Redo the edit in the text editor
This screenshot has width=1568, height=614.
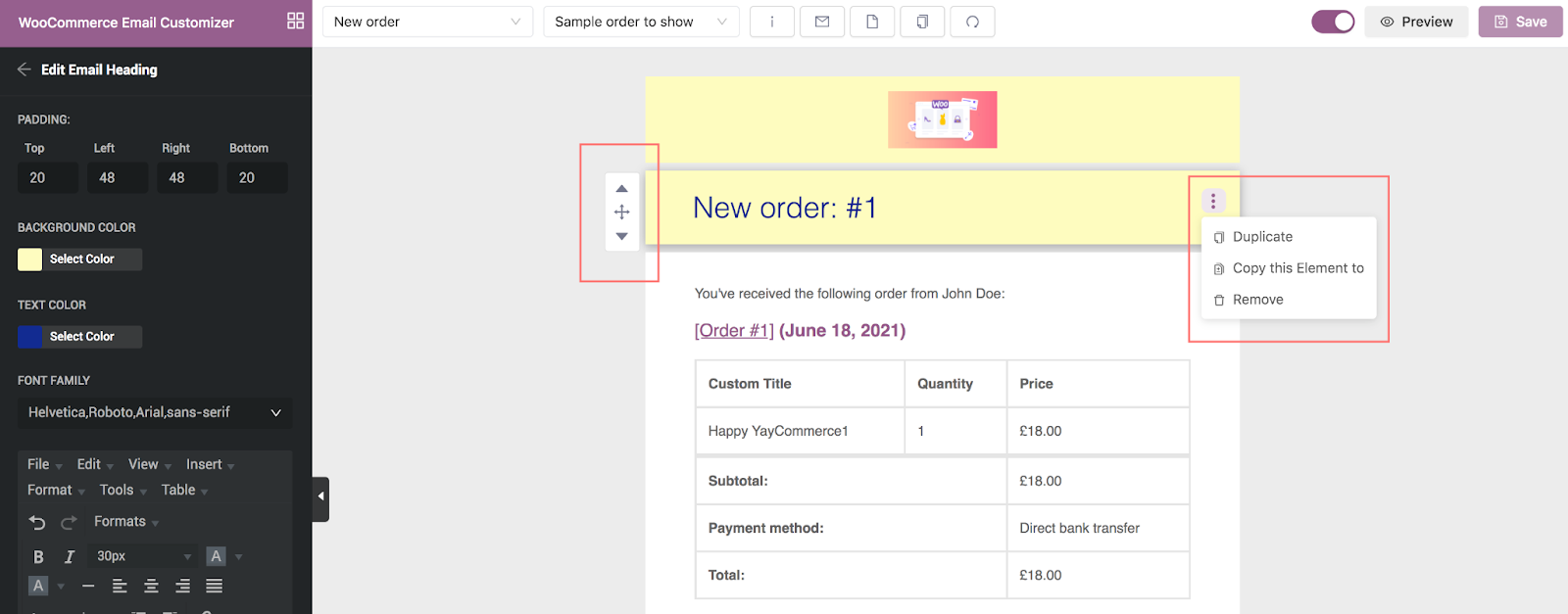(69, 522)
